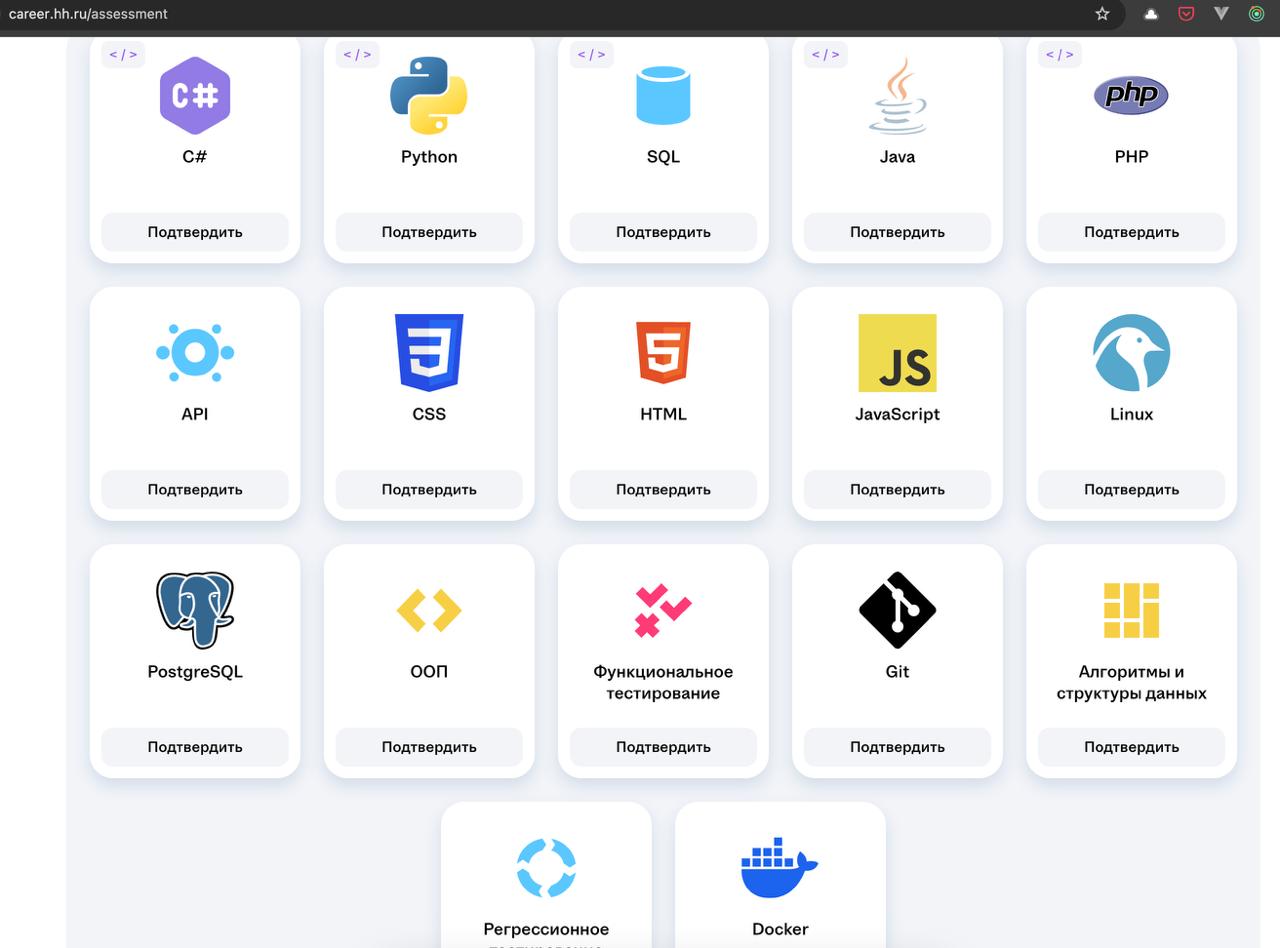Viewport: 1280px width, 948px height.
Task: Confirm the C# skill
Action: tap(195, 232)
